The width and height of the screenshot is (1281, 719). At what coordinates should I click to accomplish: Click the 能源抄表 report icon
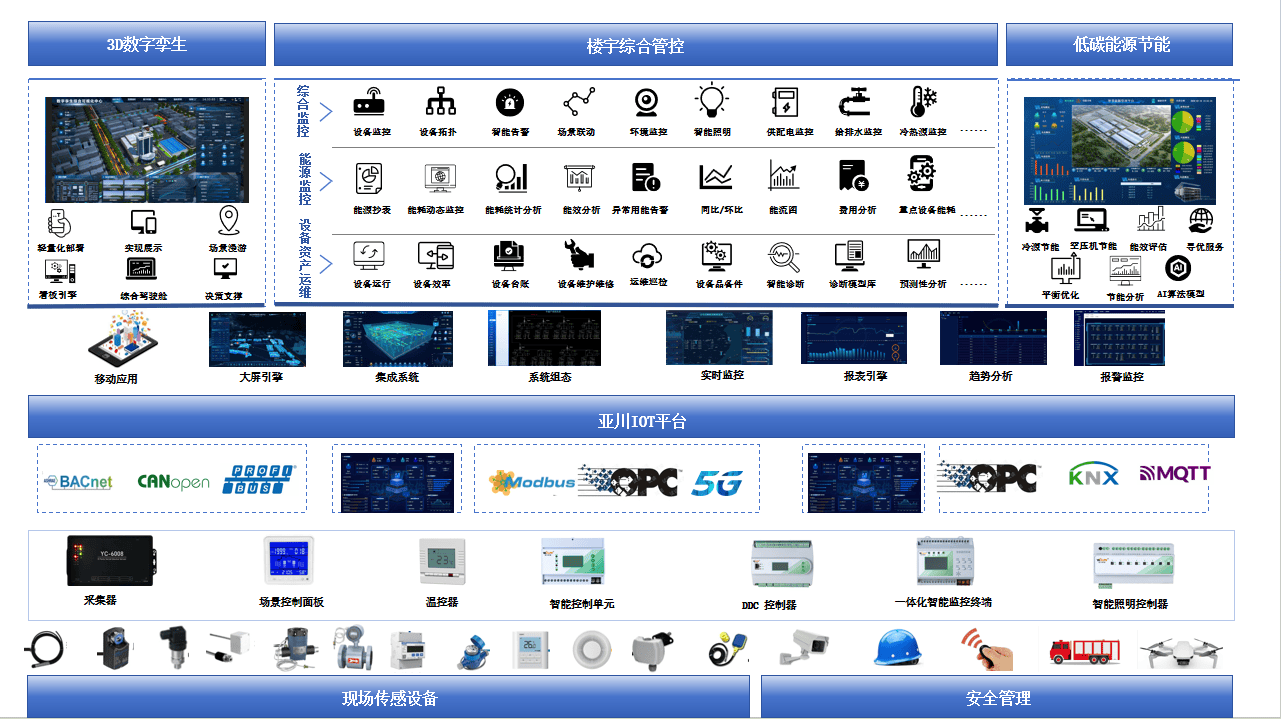(x=369, y=179)
